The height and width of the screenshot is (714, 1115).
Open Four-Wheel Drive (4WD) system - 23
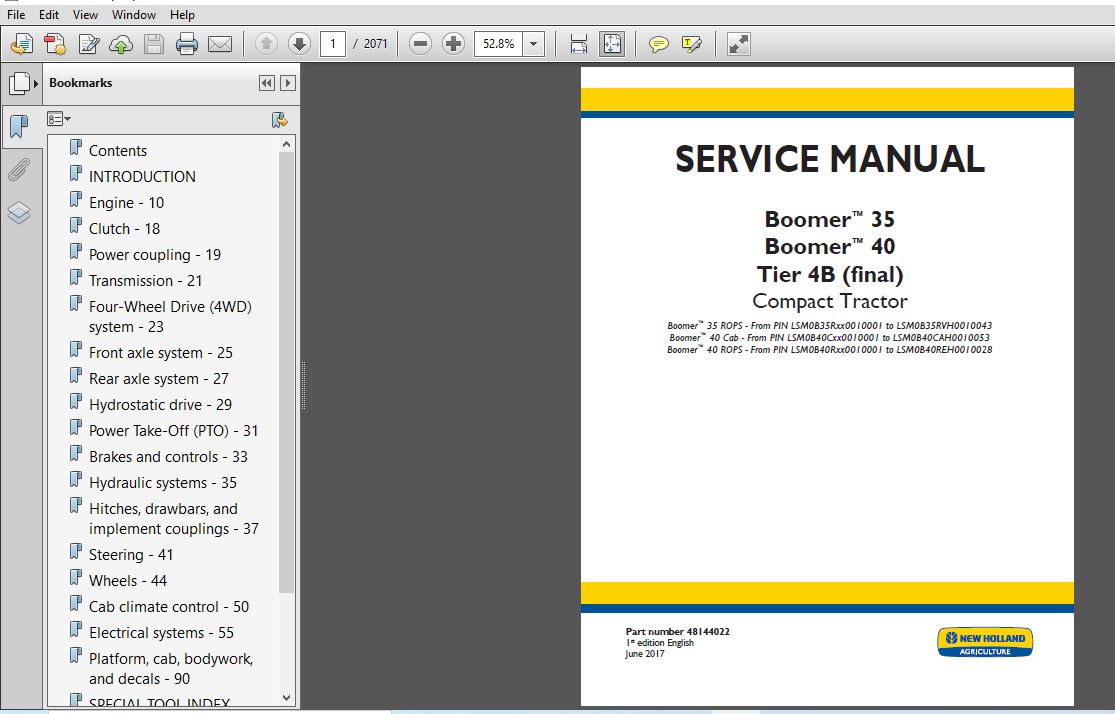pos(171,316)
